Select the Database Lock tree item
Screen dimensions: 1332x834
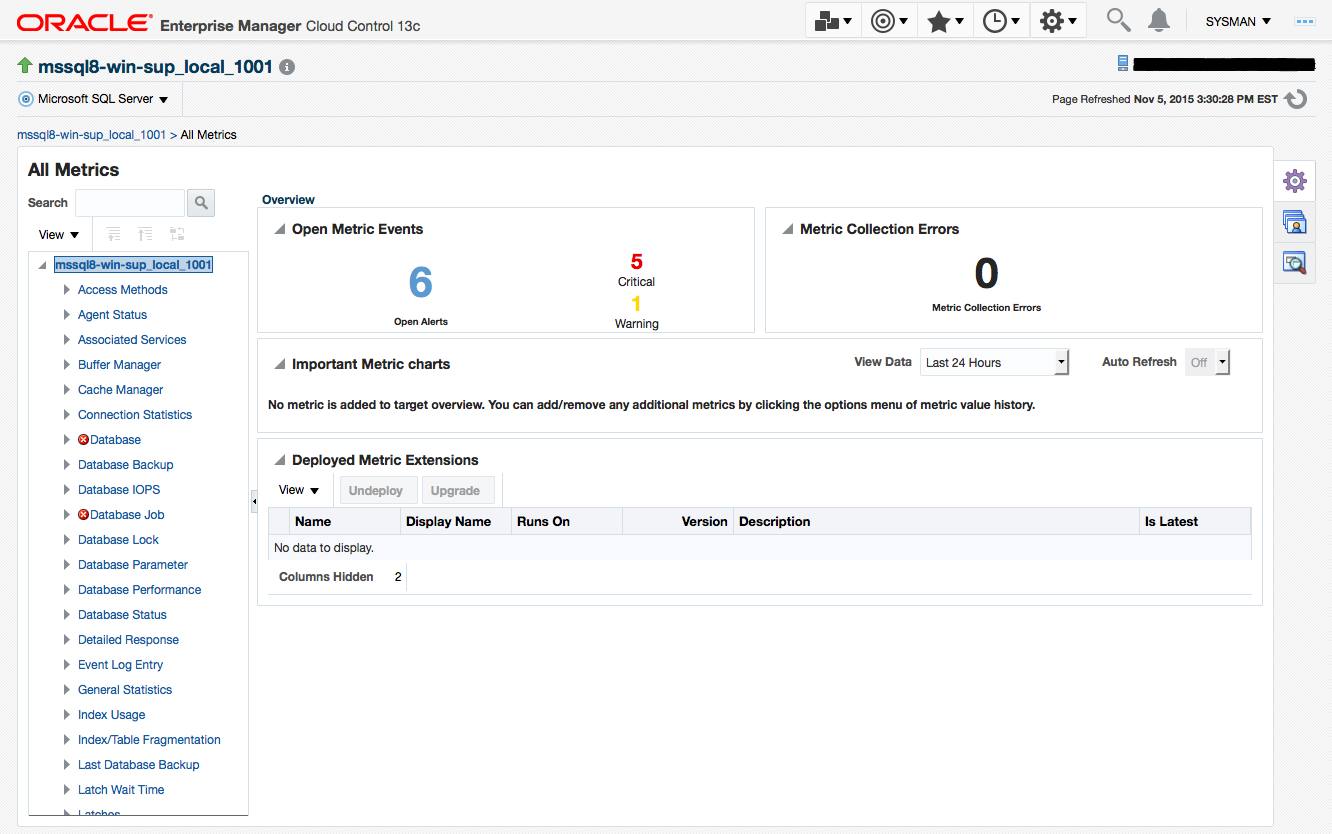(119, 540)
